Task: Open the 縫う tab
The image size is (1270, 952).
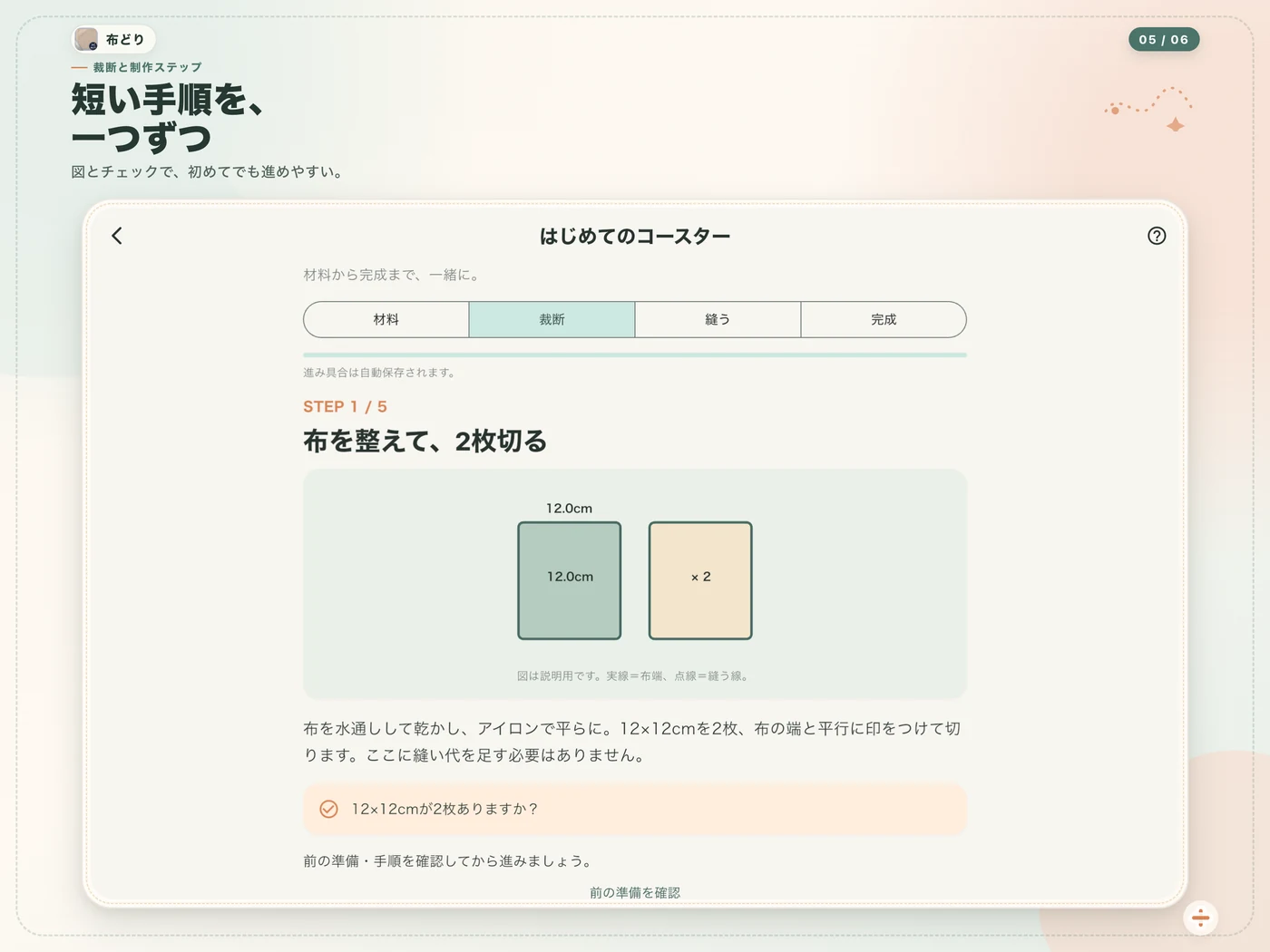Action: pyautogui.click(x=718, y=319)
